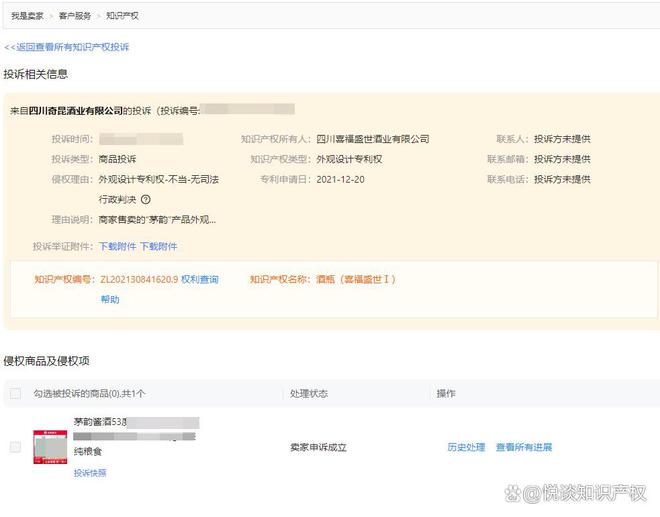The width and height of the screenshot is (660, 517).
Task: Click the 茅韵酱酒53度 product title
Action: [x=100, y=422]
